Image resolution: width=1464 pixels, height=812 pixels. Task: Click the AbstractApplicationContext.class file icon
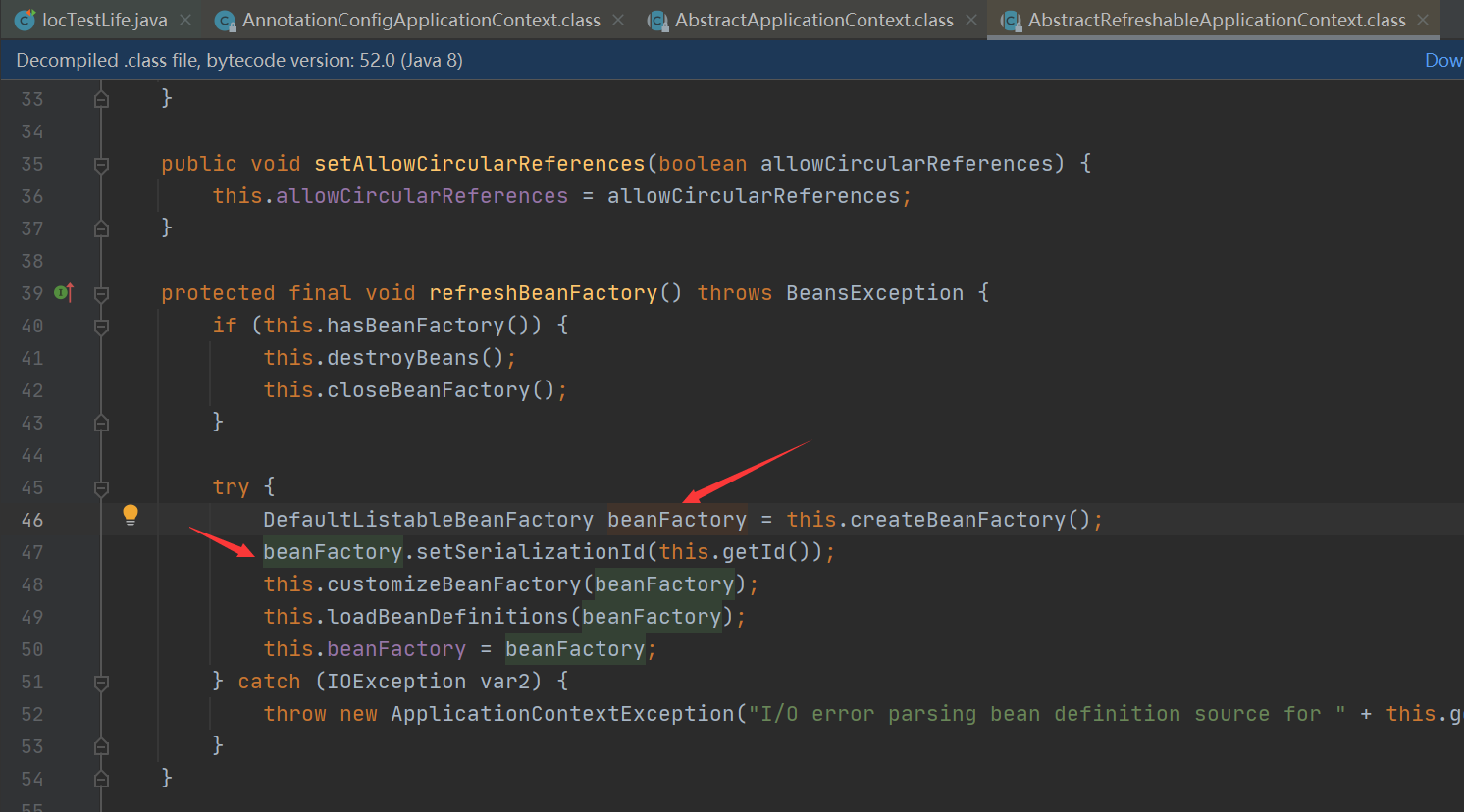(657, 20)
